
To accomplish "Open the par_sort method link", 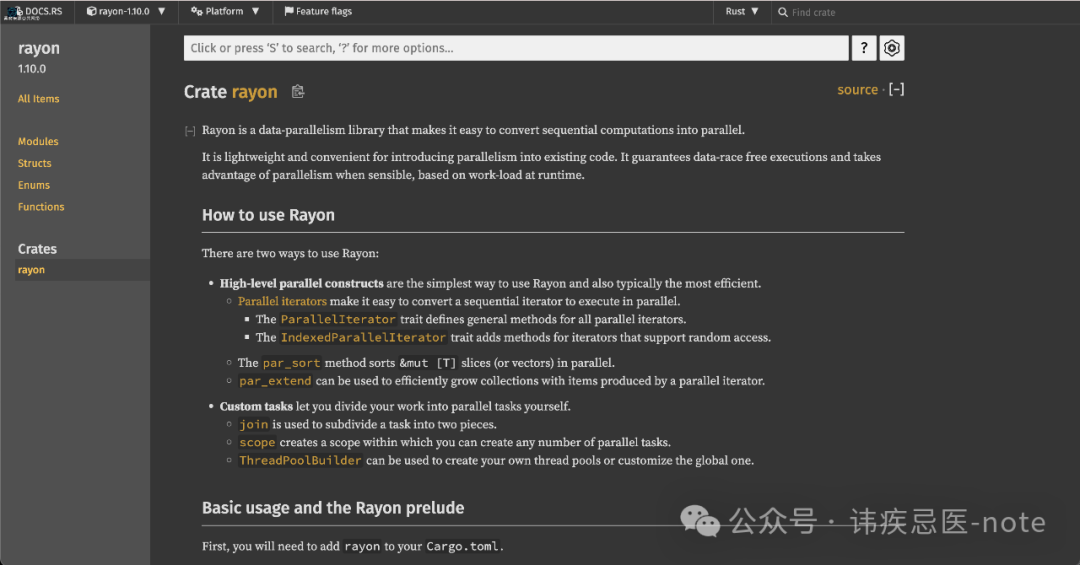I will 291,363.
